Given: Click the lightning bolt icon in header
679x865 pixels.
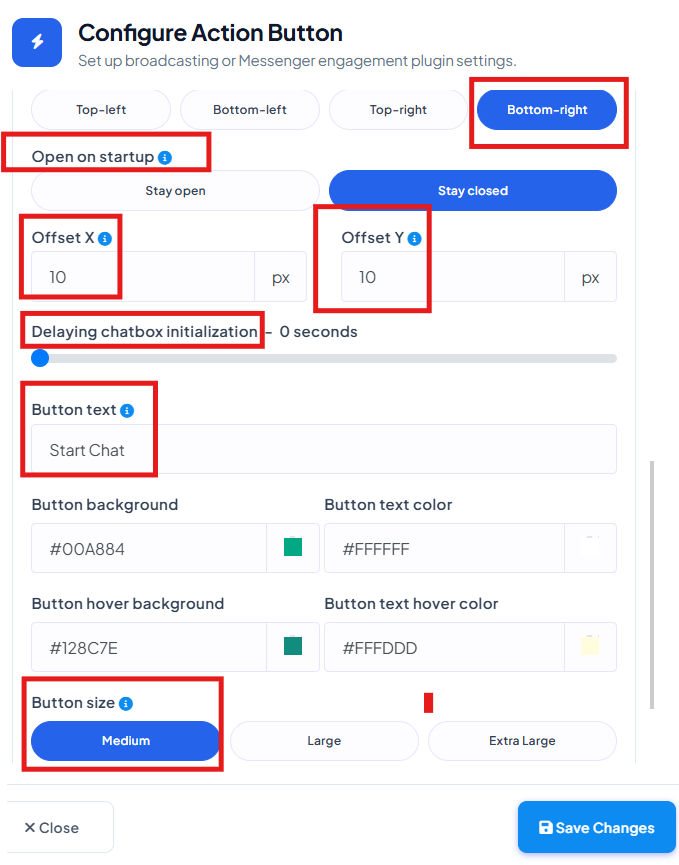Looking at the screenshot, I should pos(37,42).
